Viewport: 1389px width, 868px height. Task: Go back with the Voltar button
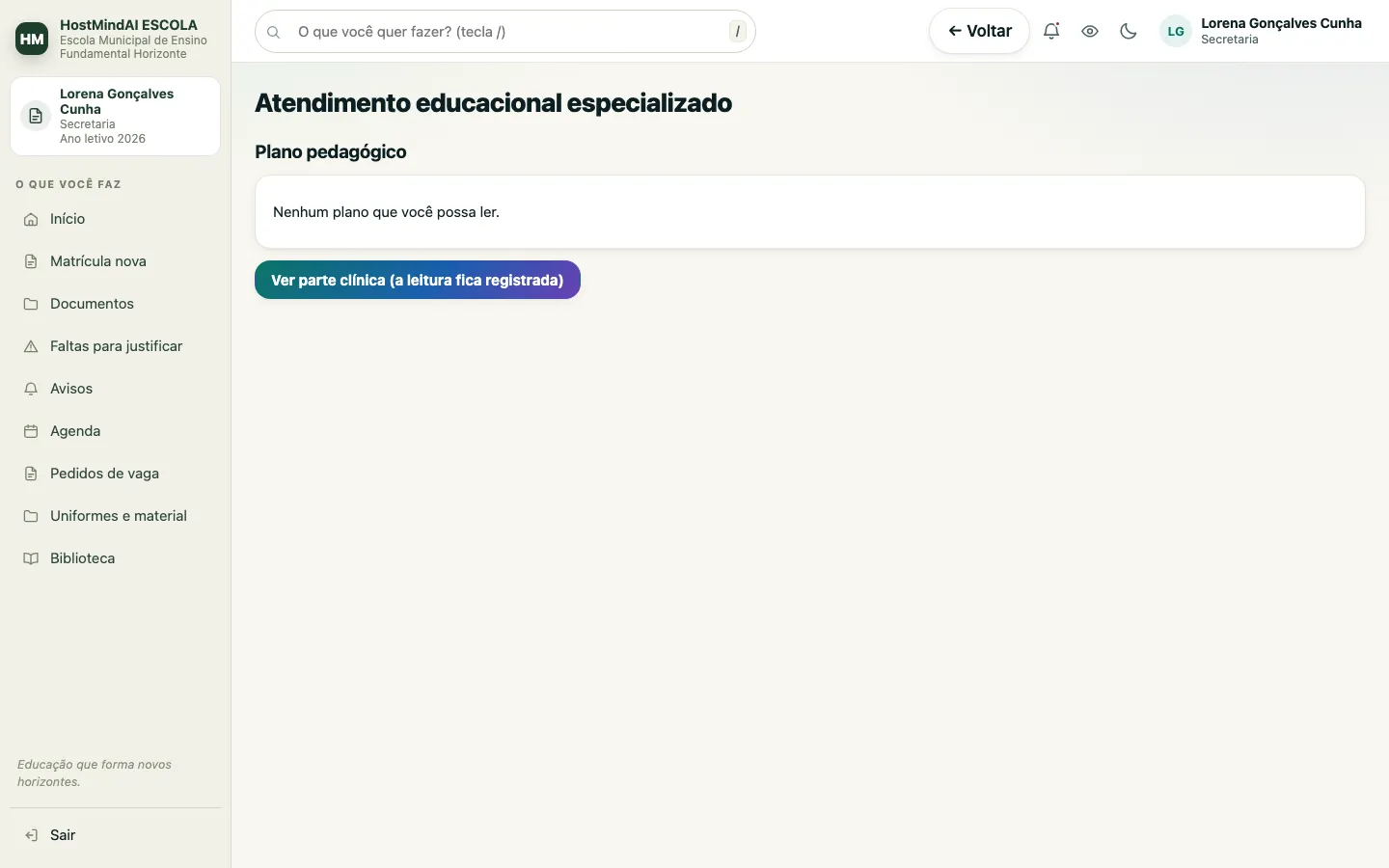click(979, 31)
